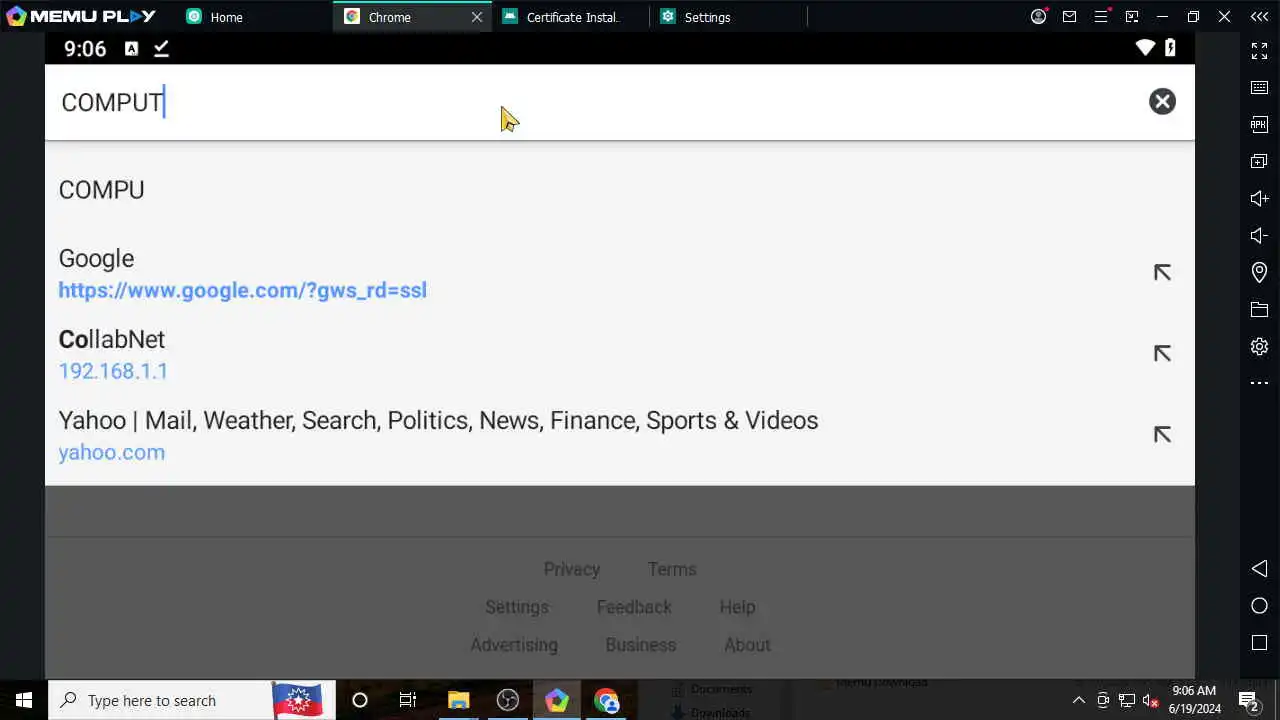Clear the COMPUT search text
Viewport: 1280px width, 720px height.
1162,101
